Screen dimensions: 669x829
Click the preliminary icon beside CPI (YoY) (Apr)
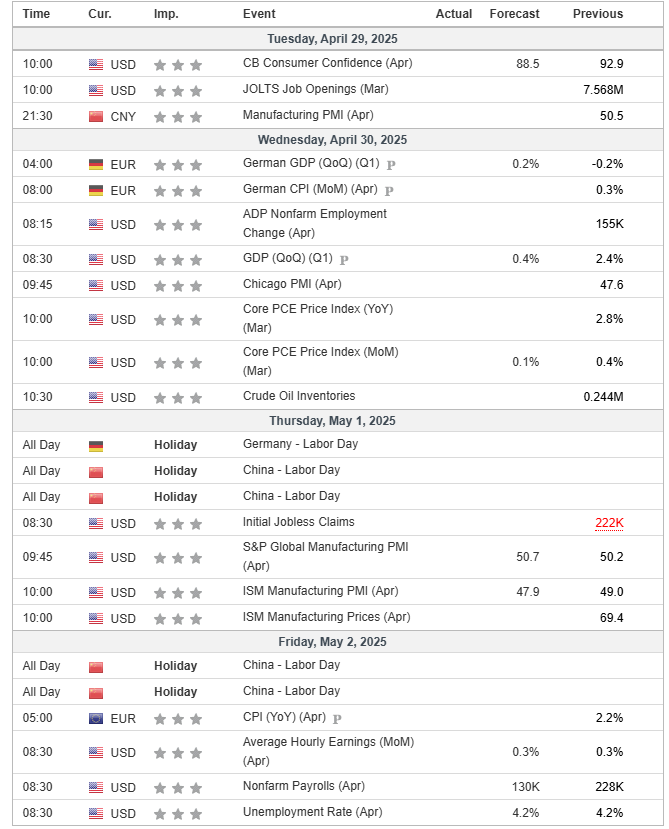(337, 719)
